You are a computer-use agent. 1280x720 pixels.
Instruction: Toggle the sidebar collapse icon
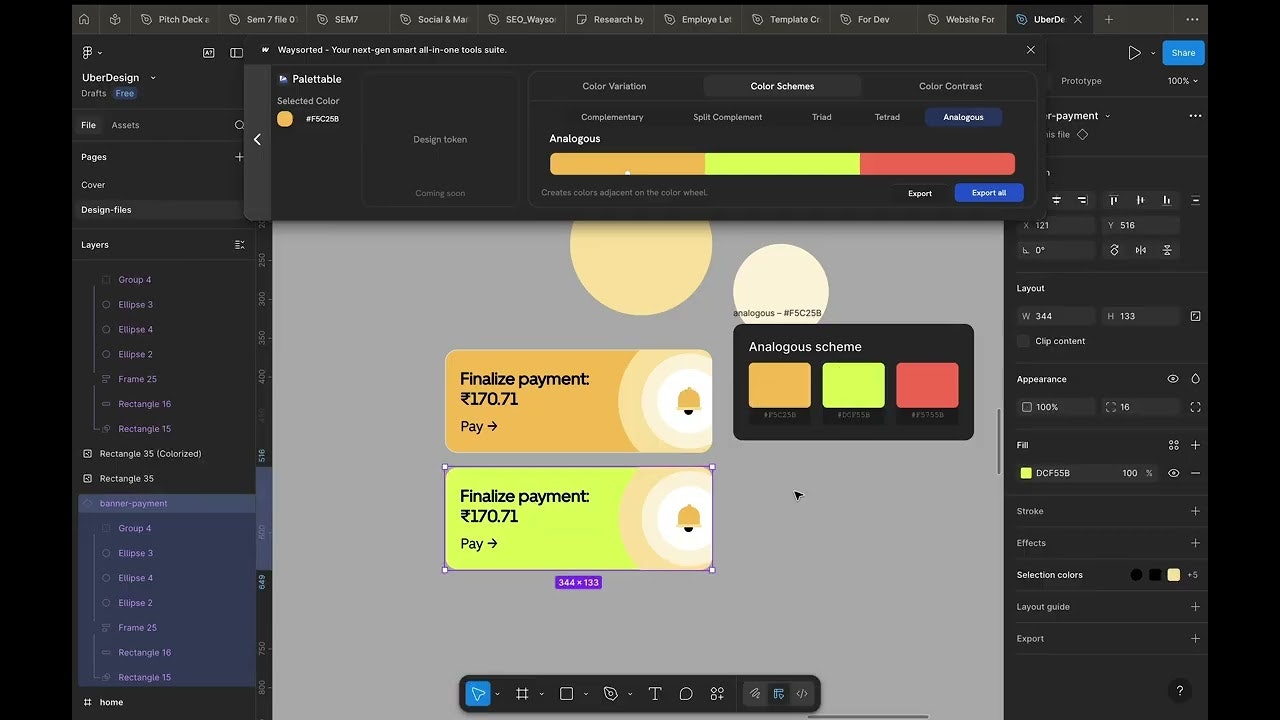pyautogui.click(x=236, y=52)
